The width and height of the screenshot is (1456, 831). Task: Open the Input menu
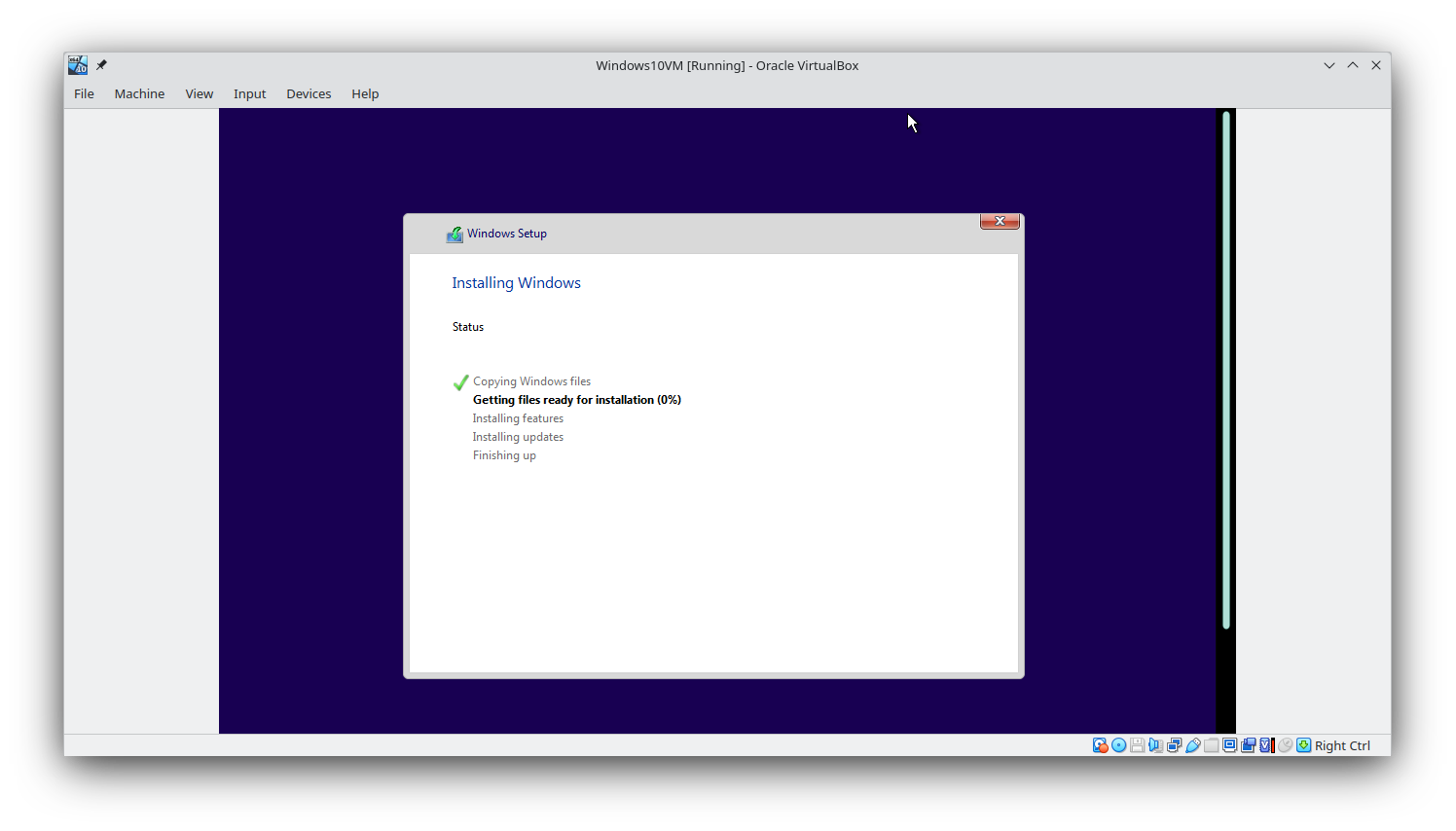click(x=249, y=93)
